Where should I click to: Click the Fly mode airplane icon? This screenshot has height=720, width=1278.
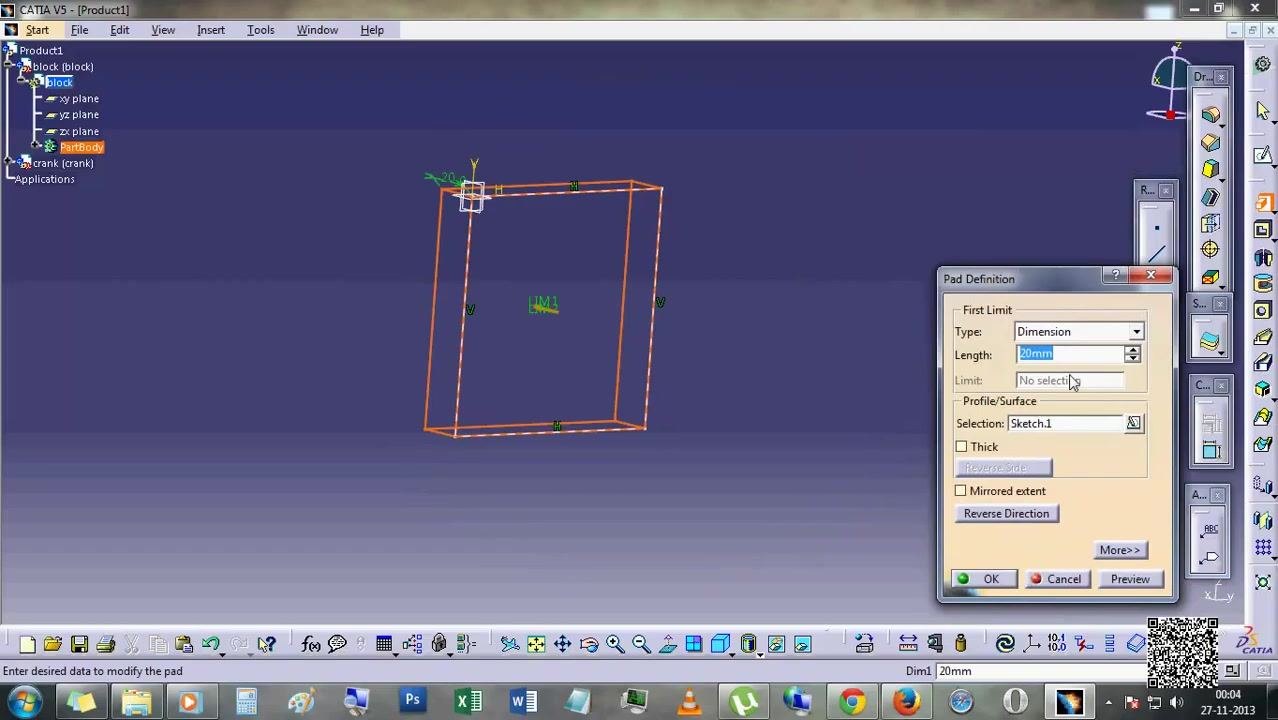(510, 644)
